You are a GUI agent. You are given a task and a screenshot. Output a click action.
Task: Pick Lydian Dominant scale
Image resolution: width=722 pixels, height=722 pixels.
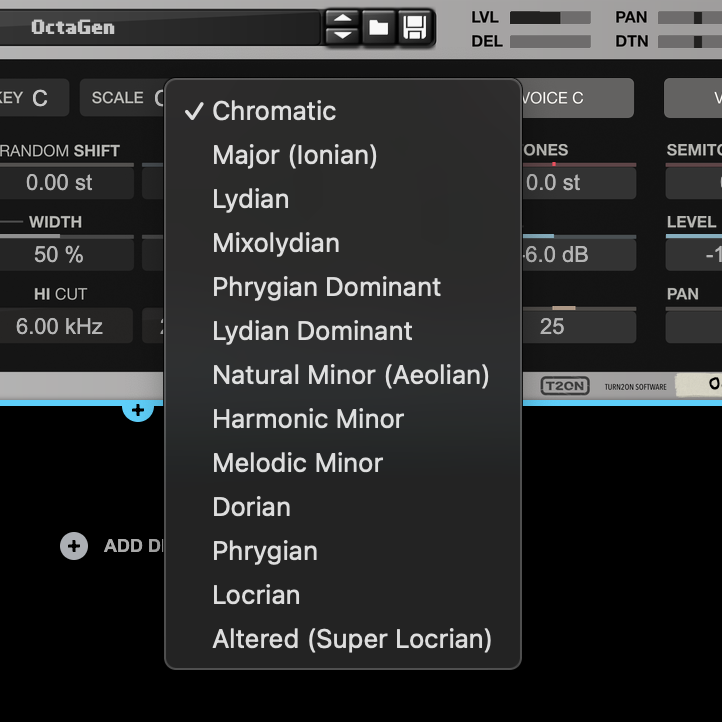click(x=343, y=331)
